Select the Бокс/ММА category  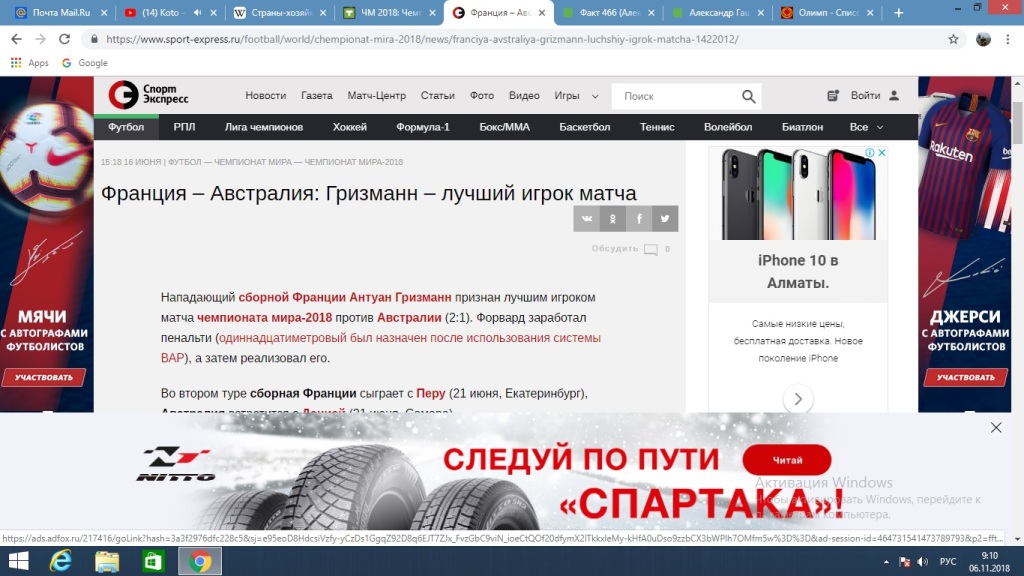point(504,127)
